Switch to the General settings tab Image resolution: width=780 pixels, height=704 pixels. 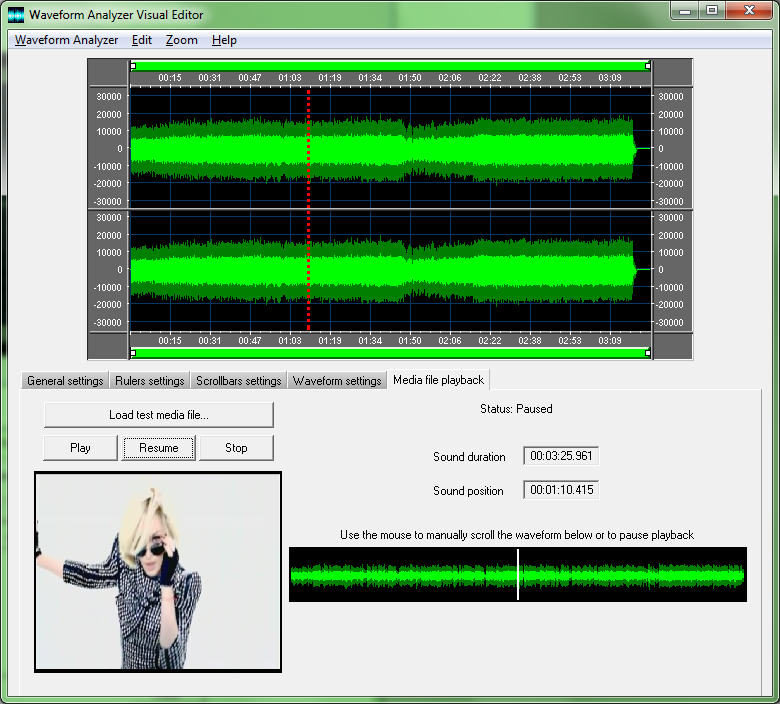pos(65,381)
